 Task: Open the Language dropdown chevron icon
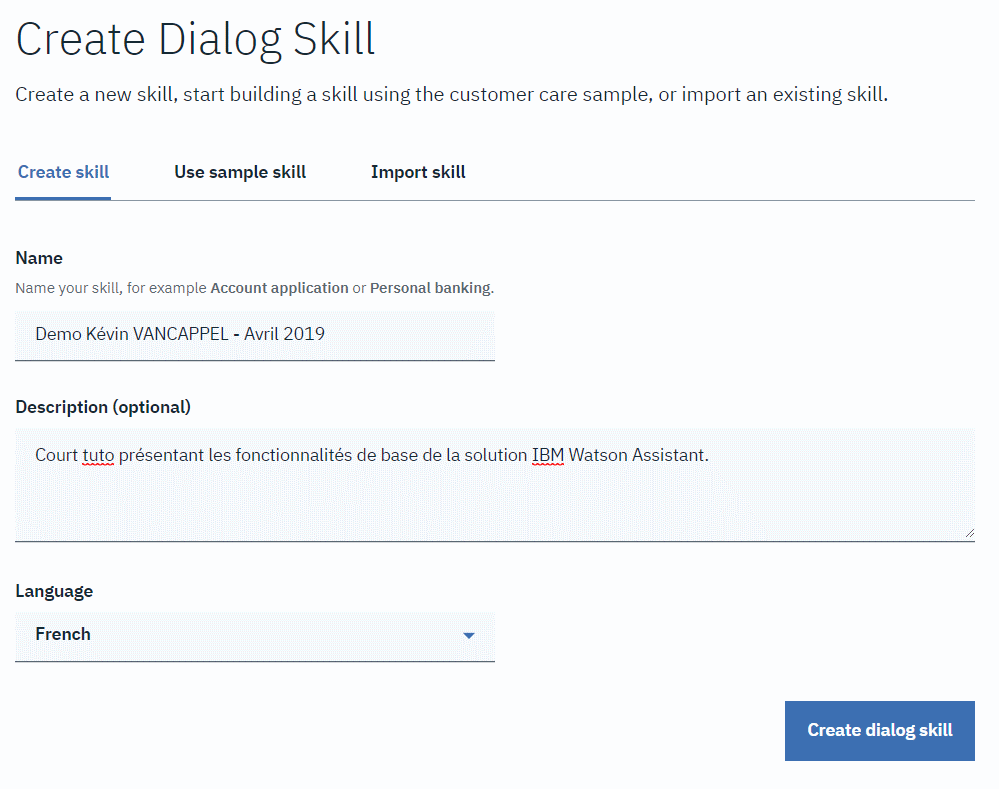click(x=469, y=635)
